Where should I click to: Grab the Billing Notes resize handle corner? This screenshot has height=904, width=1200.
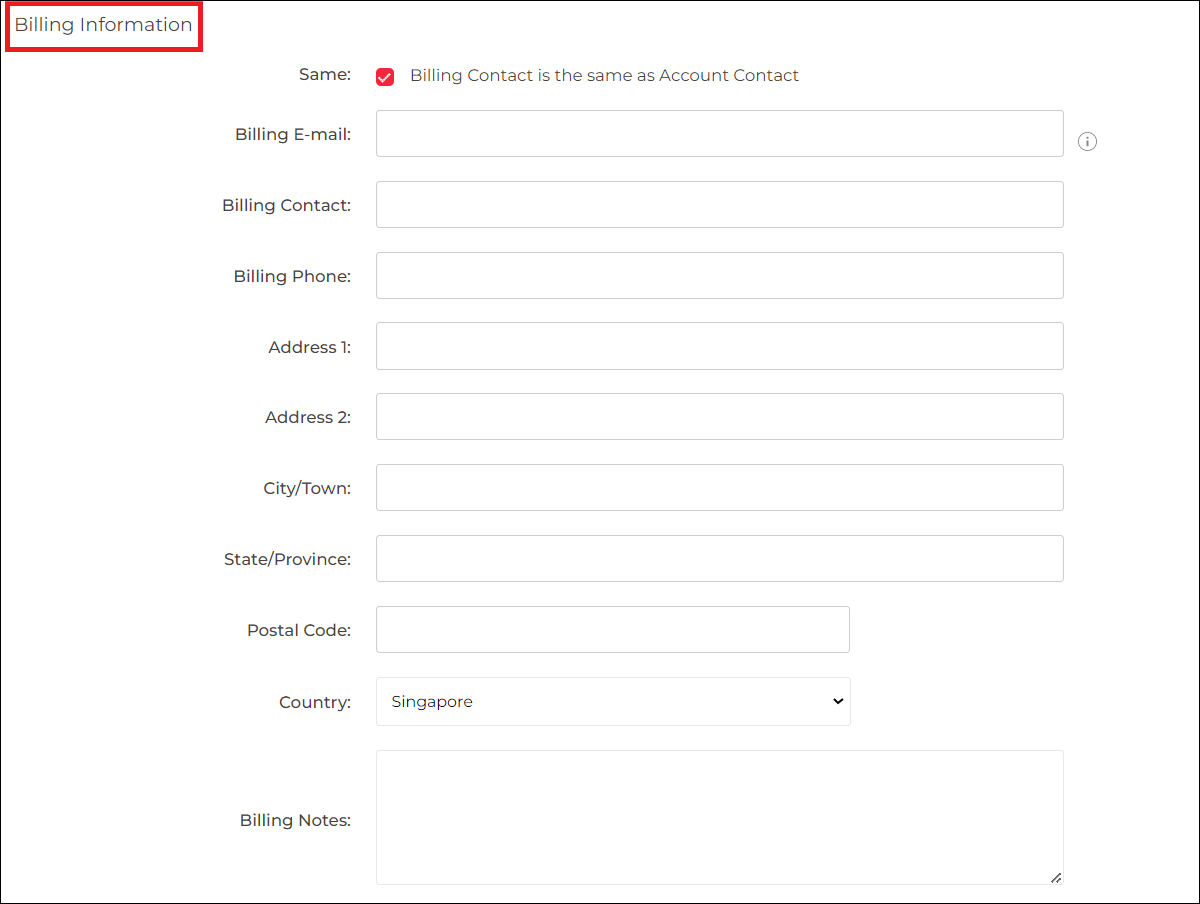(1056, 877)
